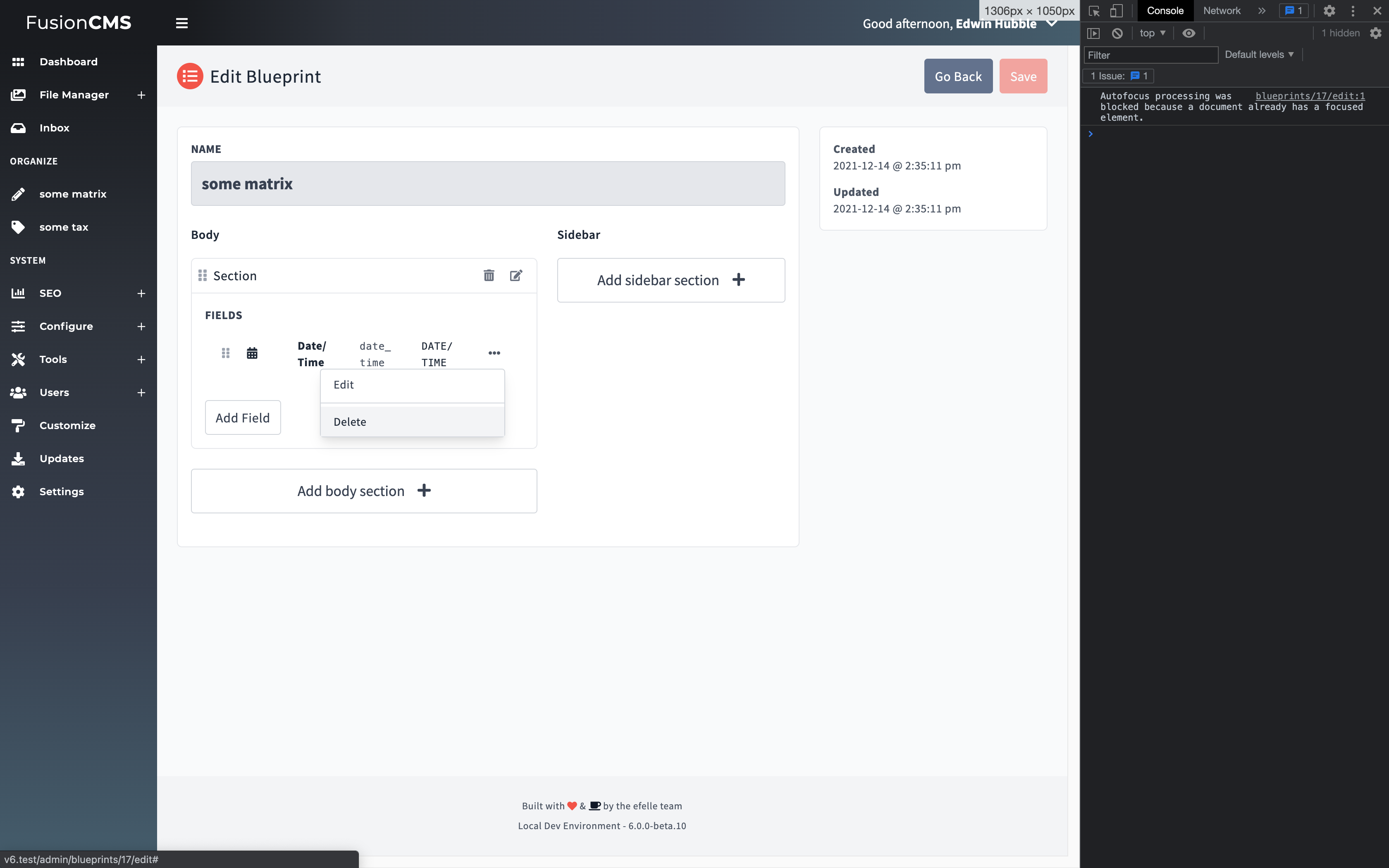Toggle the console message visibility eye icon
The height and width of the screenshot is (868, 1389).
1189,33
